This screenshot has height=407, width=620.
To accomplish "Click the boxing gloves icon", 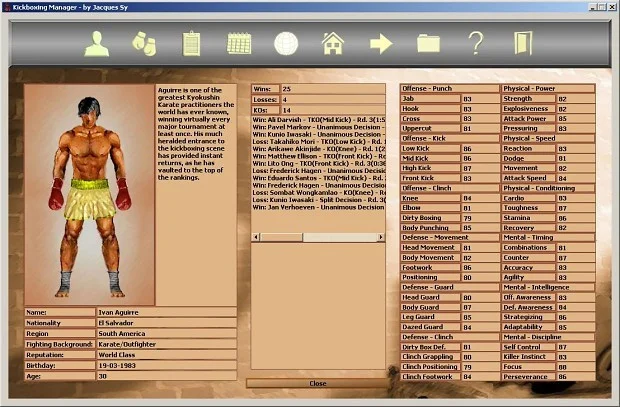I will pos(144,44).
